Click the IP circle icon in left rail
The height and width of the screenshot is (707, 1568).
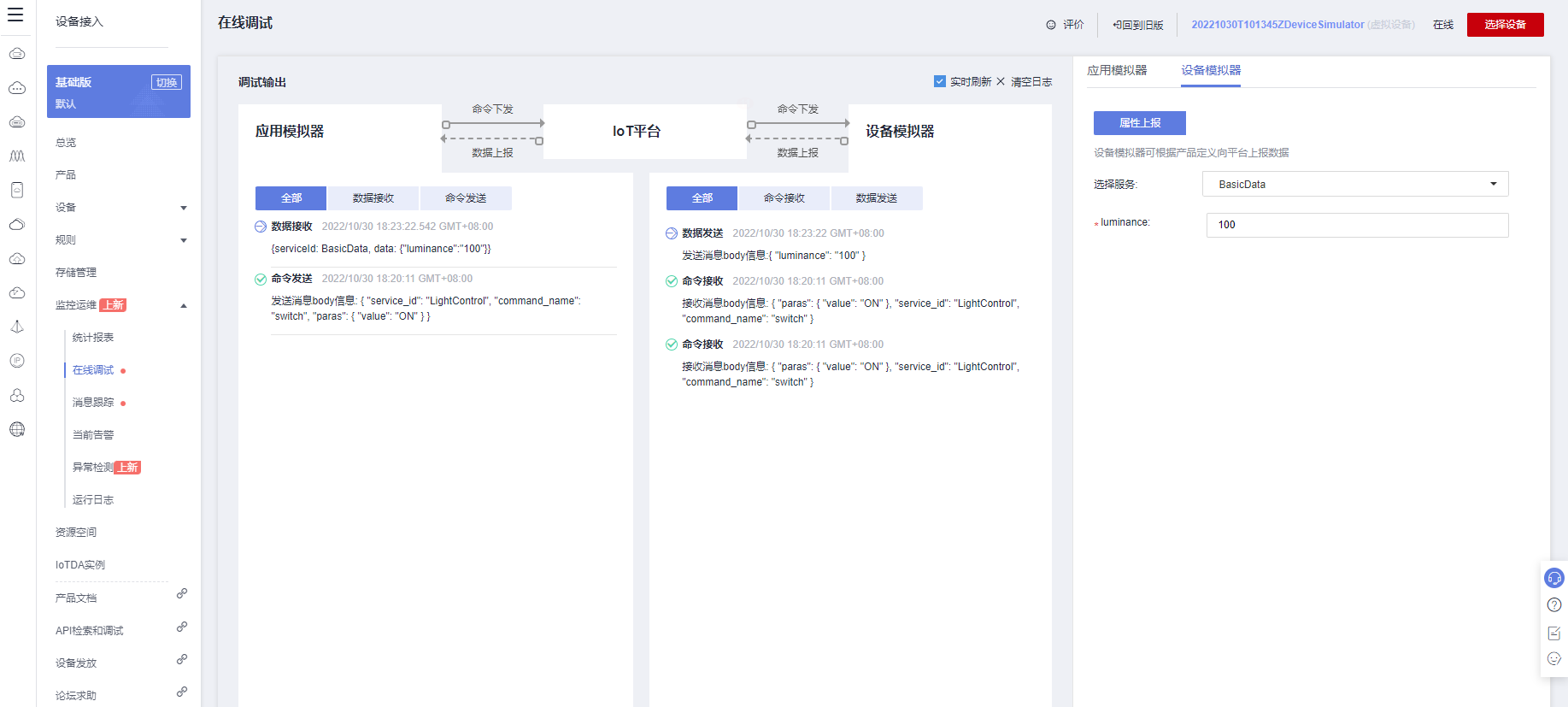[x=17, y=361]
